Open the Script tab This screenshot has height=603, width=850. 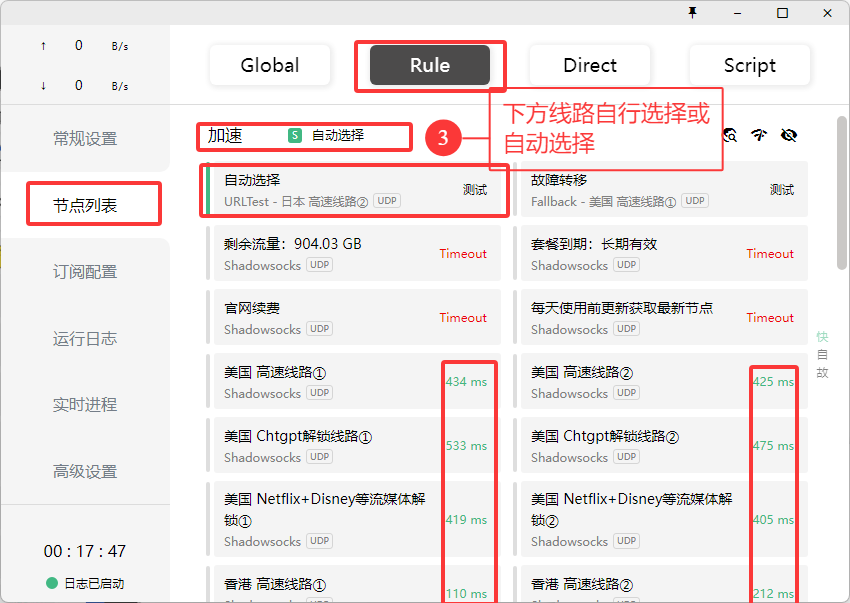click(x=749, y=65)
